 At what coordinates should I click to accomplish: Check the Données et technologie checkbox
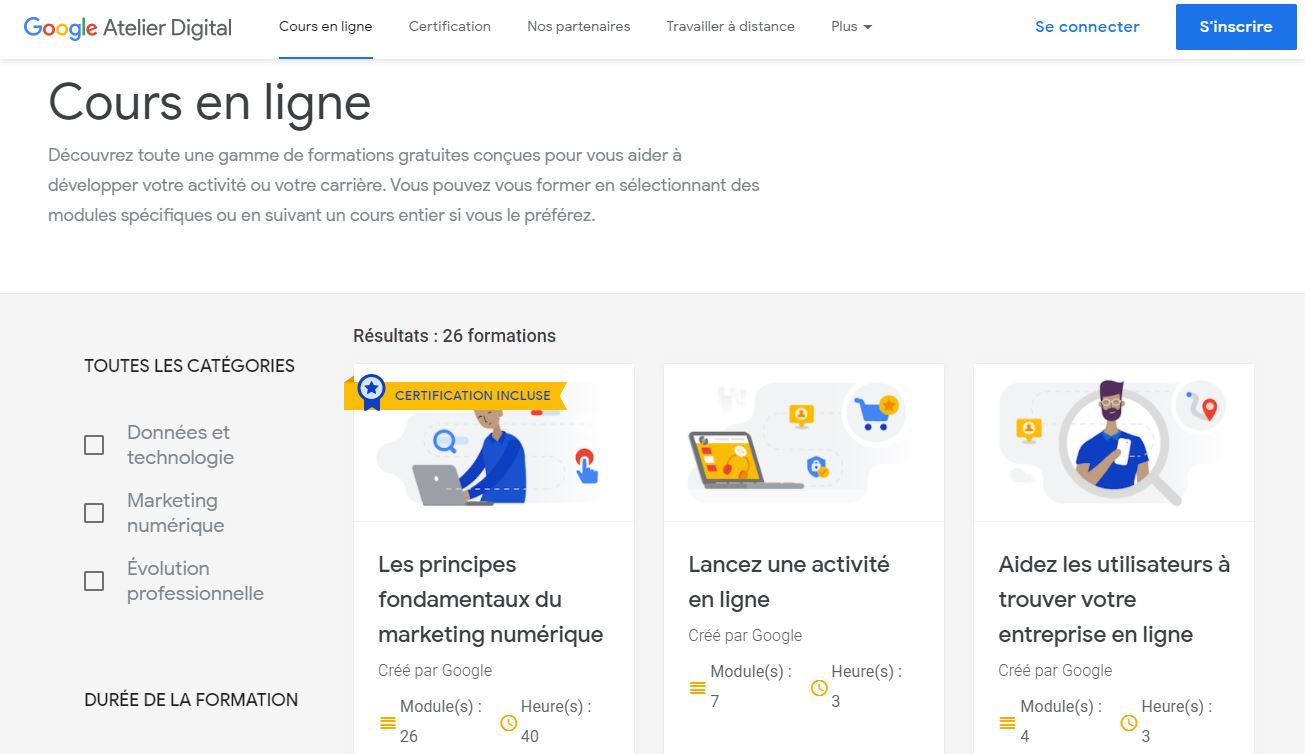[94, 444]
